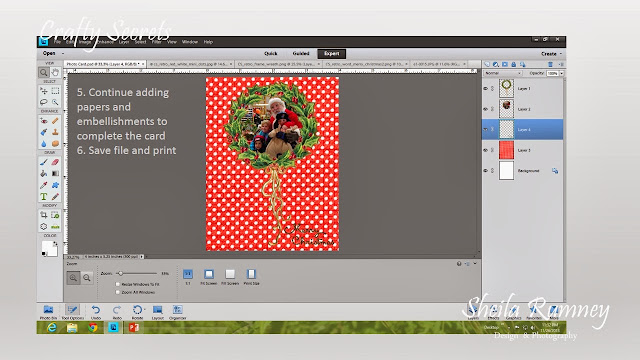Hide Layer 1 with eye icon
The height and width of the screenshot is (360, 640).
pyautogui.click(x=486, y=88)
